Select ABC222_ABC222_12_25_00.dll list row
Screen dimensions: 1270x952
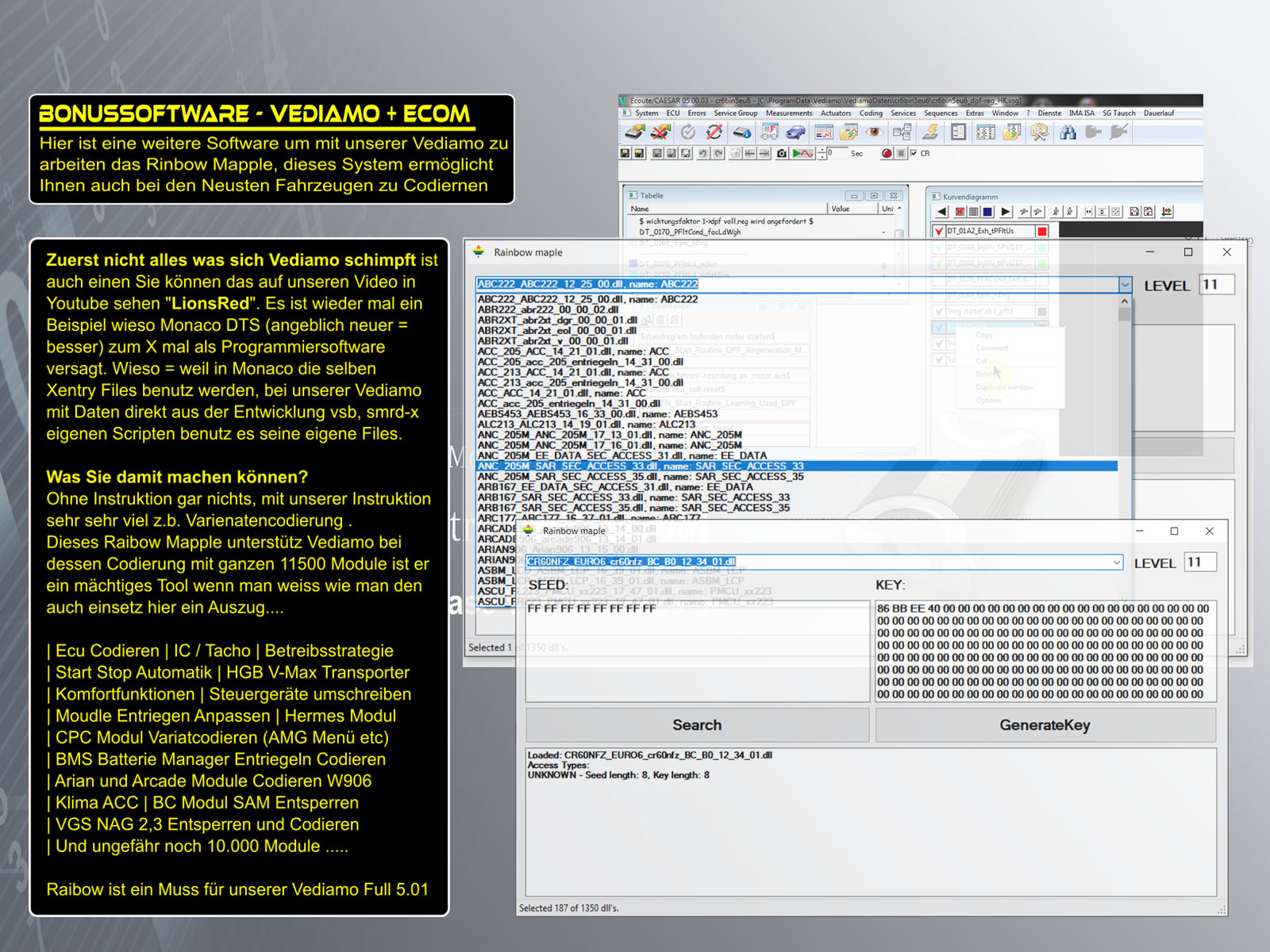point(797,299)
